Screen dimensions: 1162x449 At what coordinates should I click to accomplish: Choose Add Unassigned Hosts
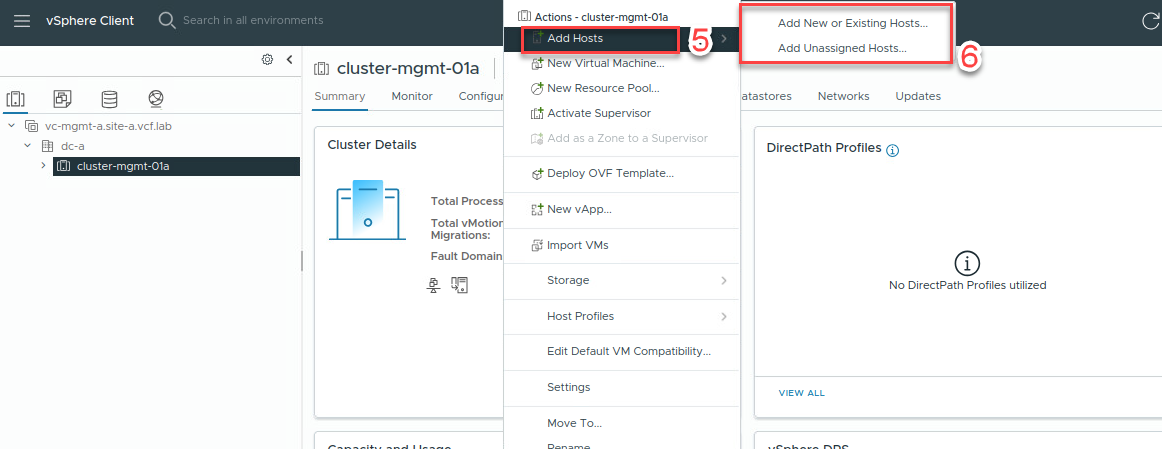click(x=842, y=48)
